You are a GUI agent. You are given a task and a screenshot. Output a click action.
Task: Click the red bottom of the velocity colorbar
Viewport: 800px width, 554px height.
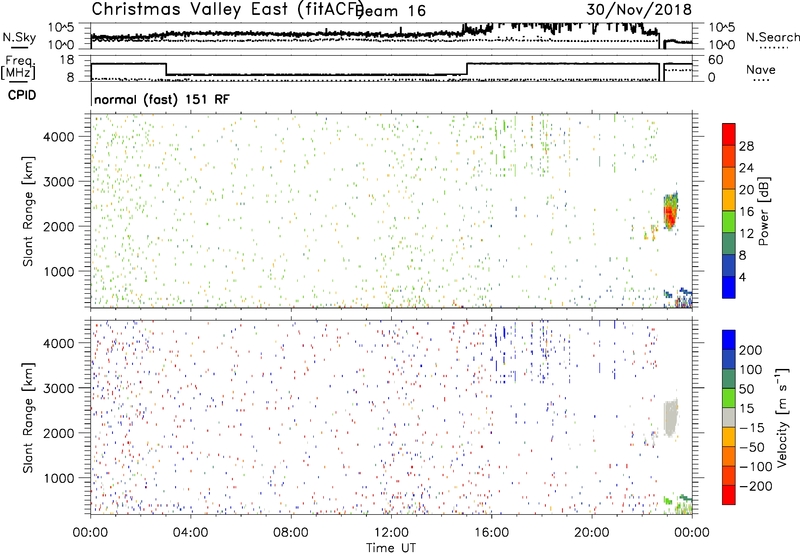pos(729,495)
